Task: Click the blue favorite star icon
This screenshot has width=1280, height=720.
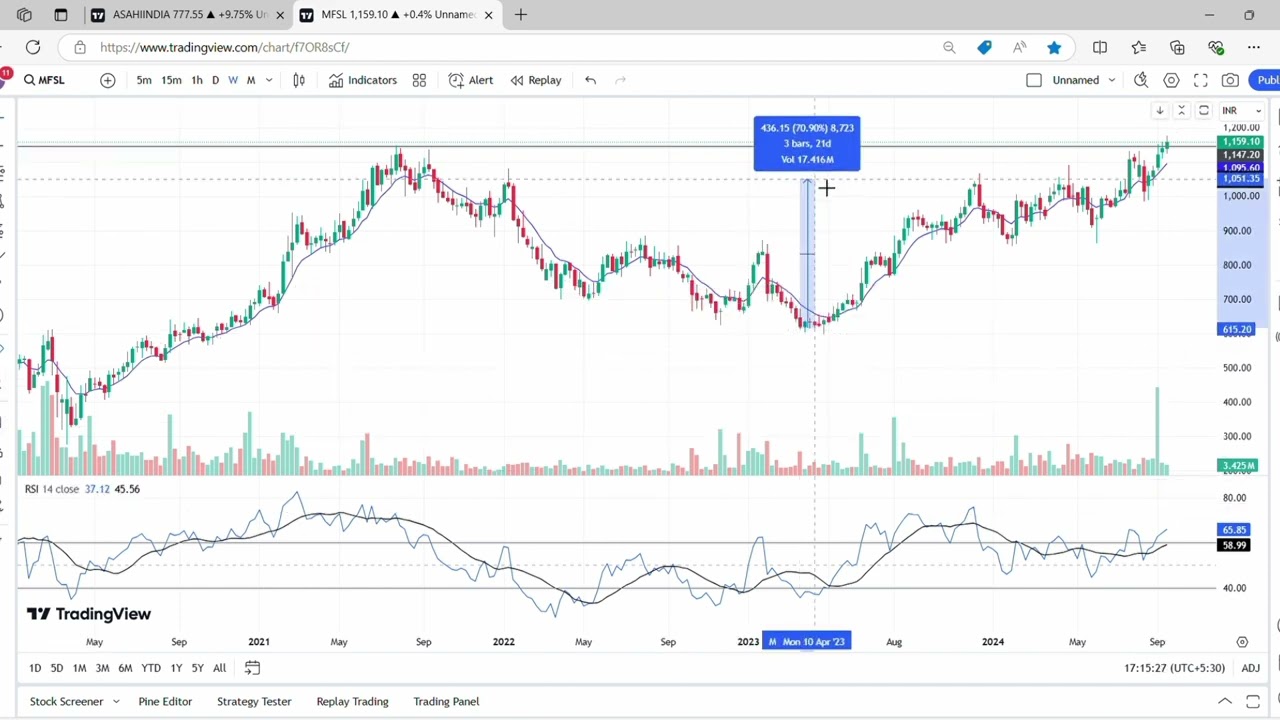Action: pos(1054,47)
